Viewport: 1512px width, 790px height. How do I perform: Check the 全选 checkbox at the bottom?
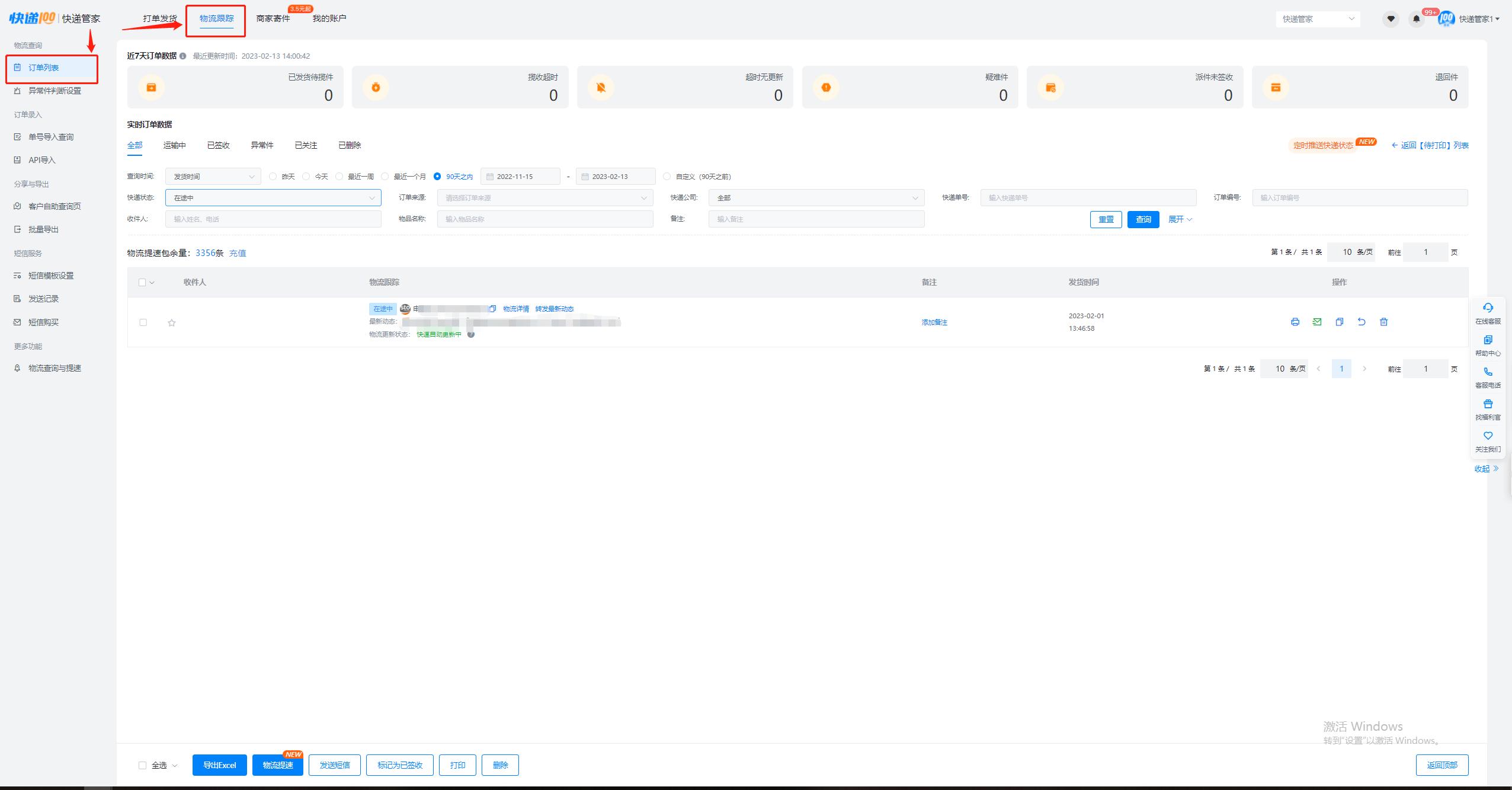142,765
